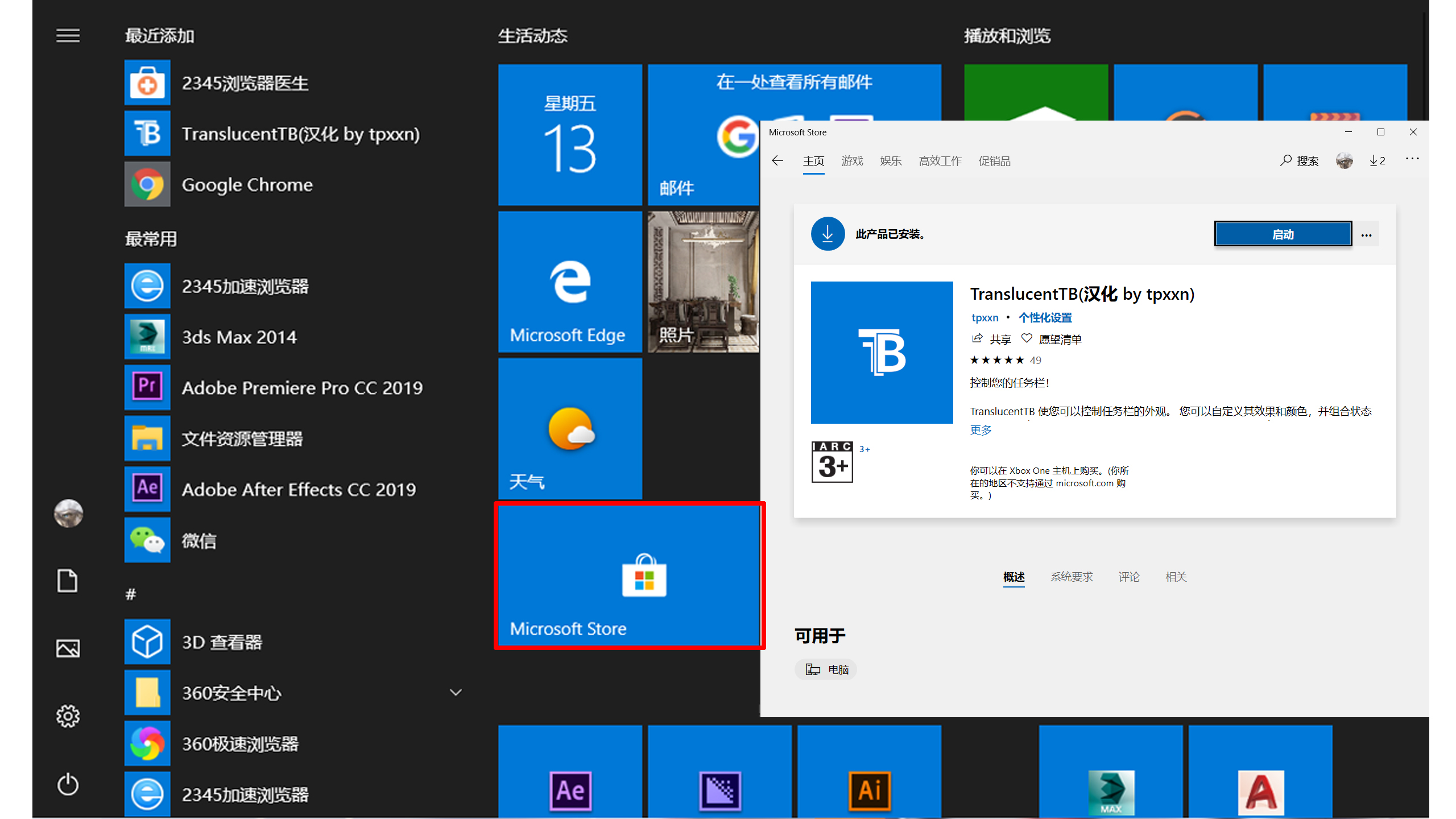Image resolution: width=1456 pixels, height=819 pixels.
Task: Click 更多 to expand description
Action: 981,430
